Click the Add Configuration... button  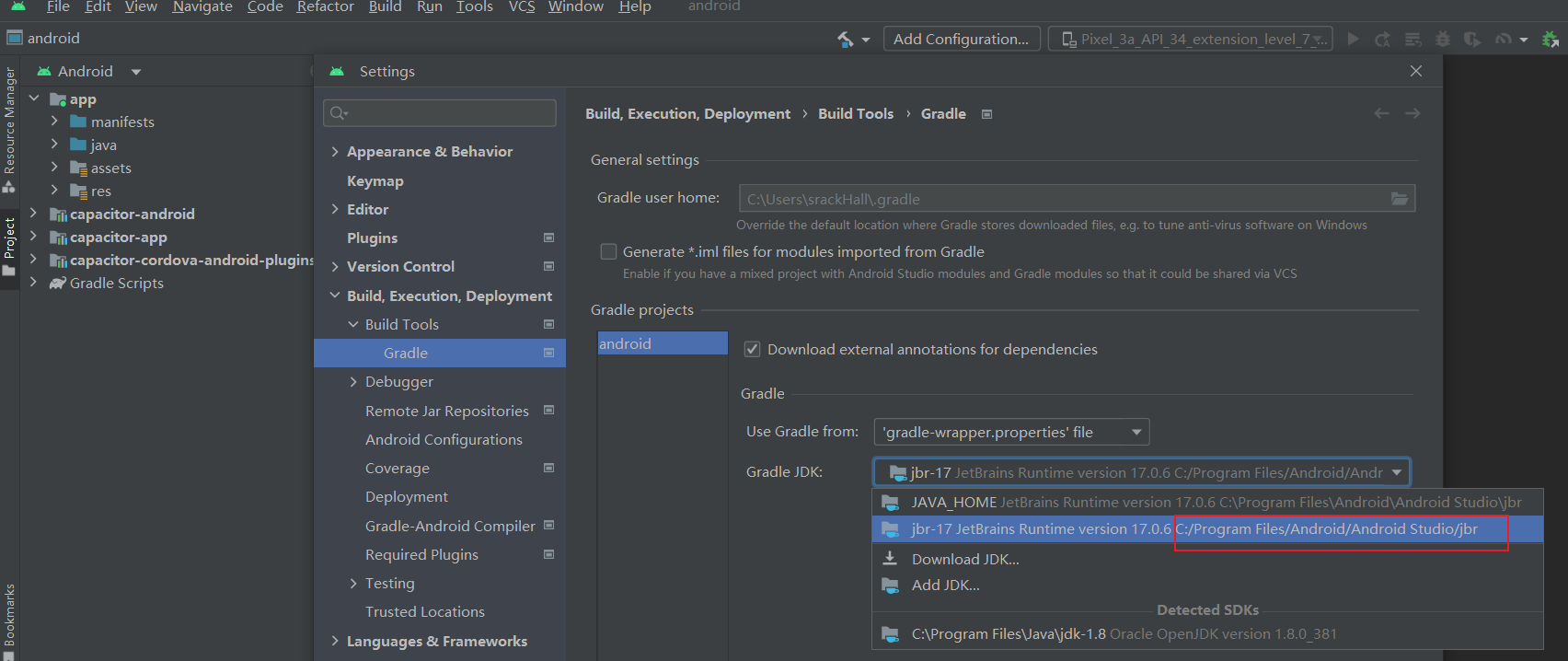pyautogui.click(x=961, y=39)
